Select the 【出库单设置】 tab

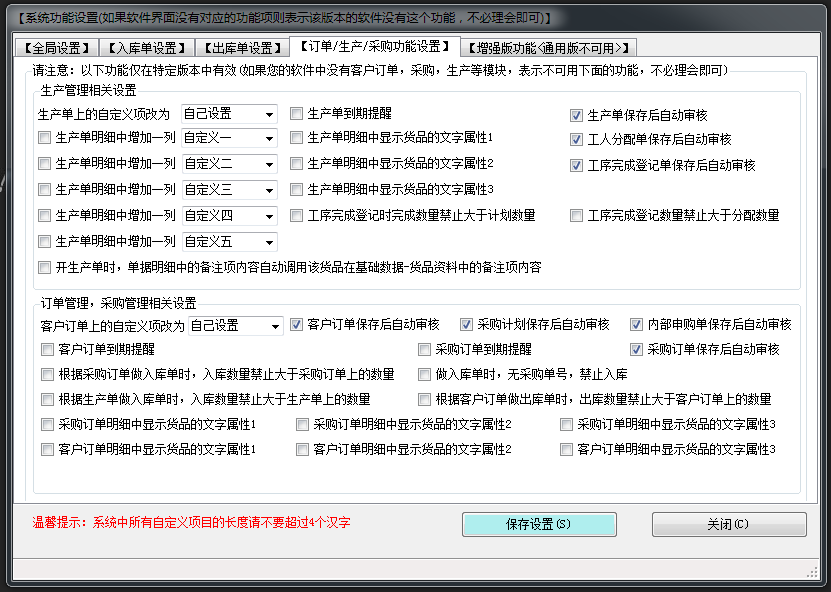click(240, 48)
